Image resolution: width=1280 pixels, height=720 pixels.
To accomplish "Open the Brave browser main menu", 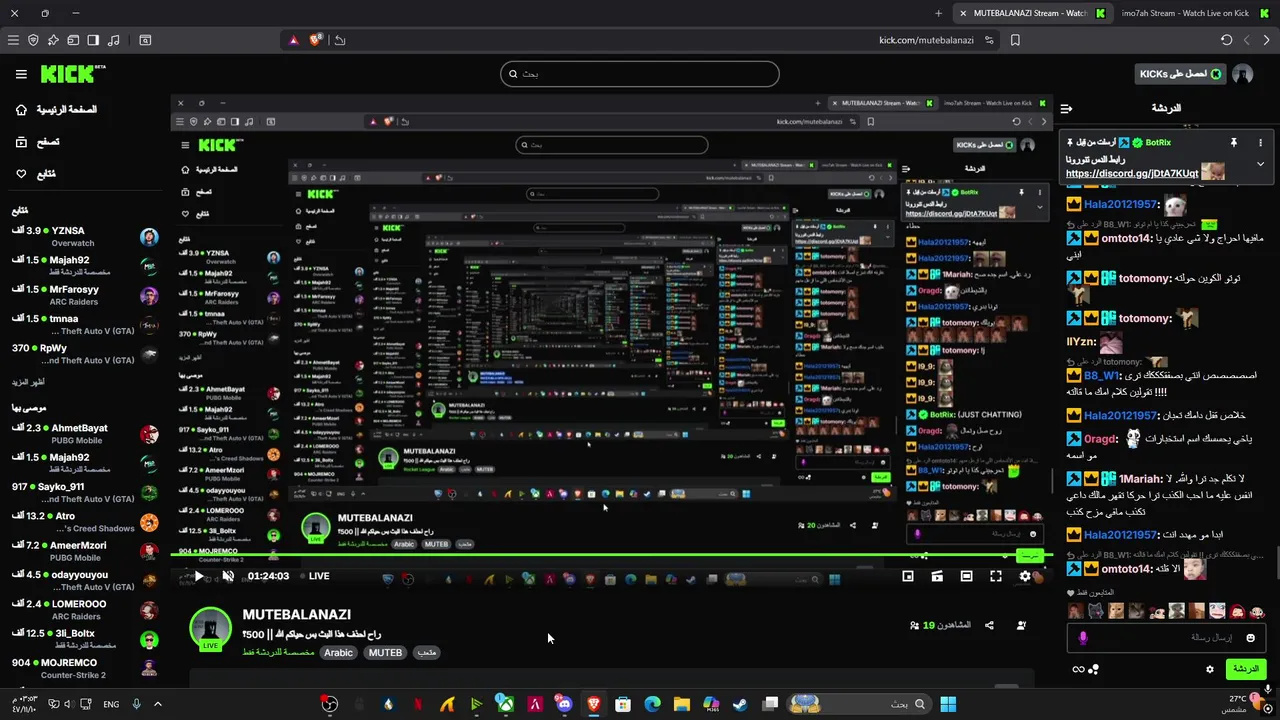I will [x=13, y=40].
